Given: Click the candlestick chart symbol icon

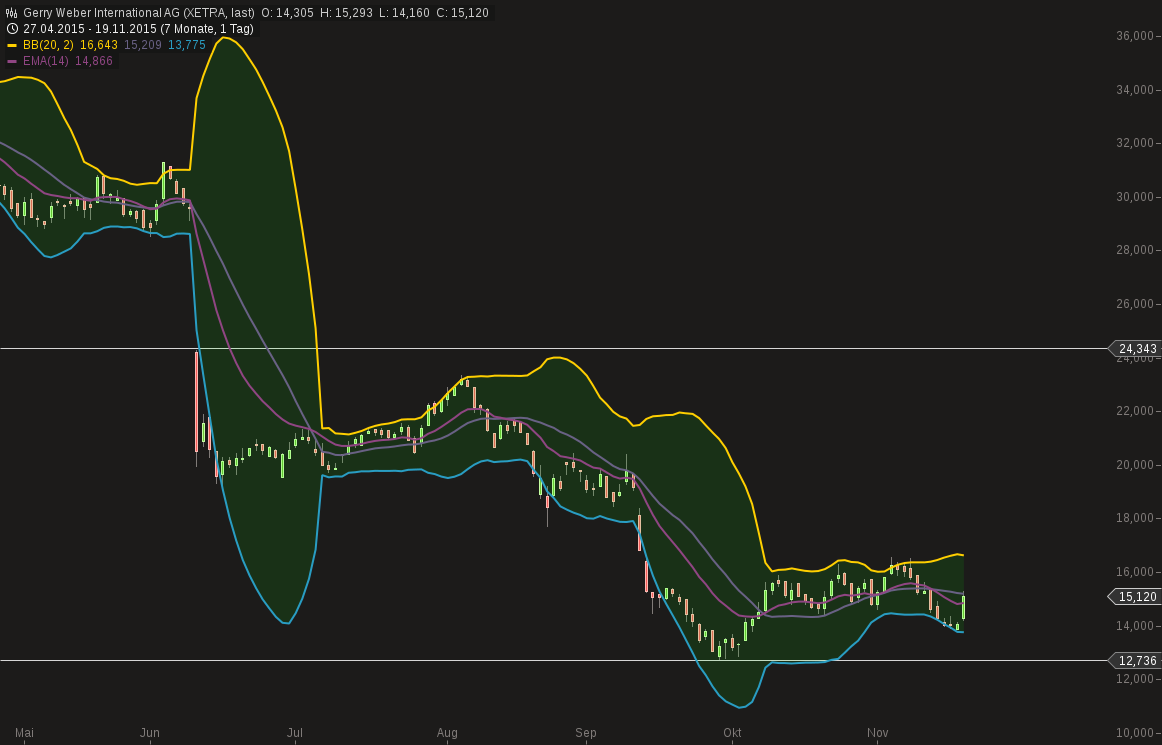Looking at the screenshot, I should 11,14.
